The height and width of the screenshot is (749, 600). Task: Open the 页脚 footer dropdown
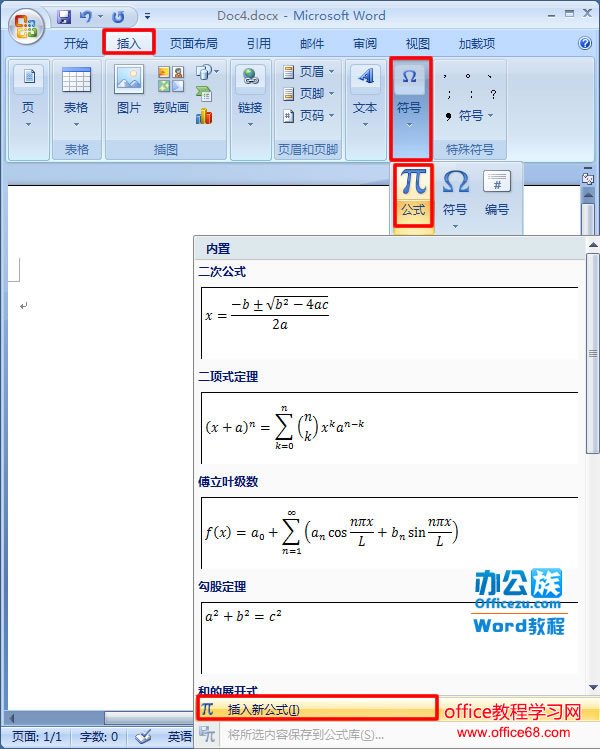point(309,94)
